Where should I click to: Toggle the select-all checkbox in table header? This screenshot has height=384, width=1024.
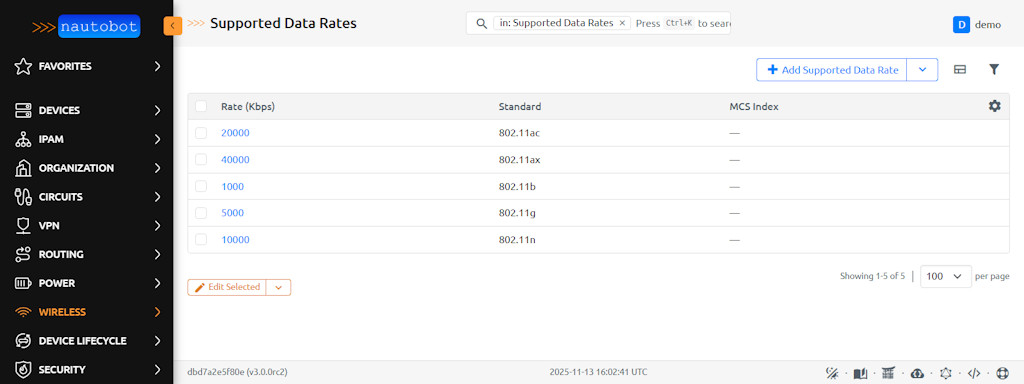click(x=201, y=106)
